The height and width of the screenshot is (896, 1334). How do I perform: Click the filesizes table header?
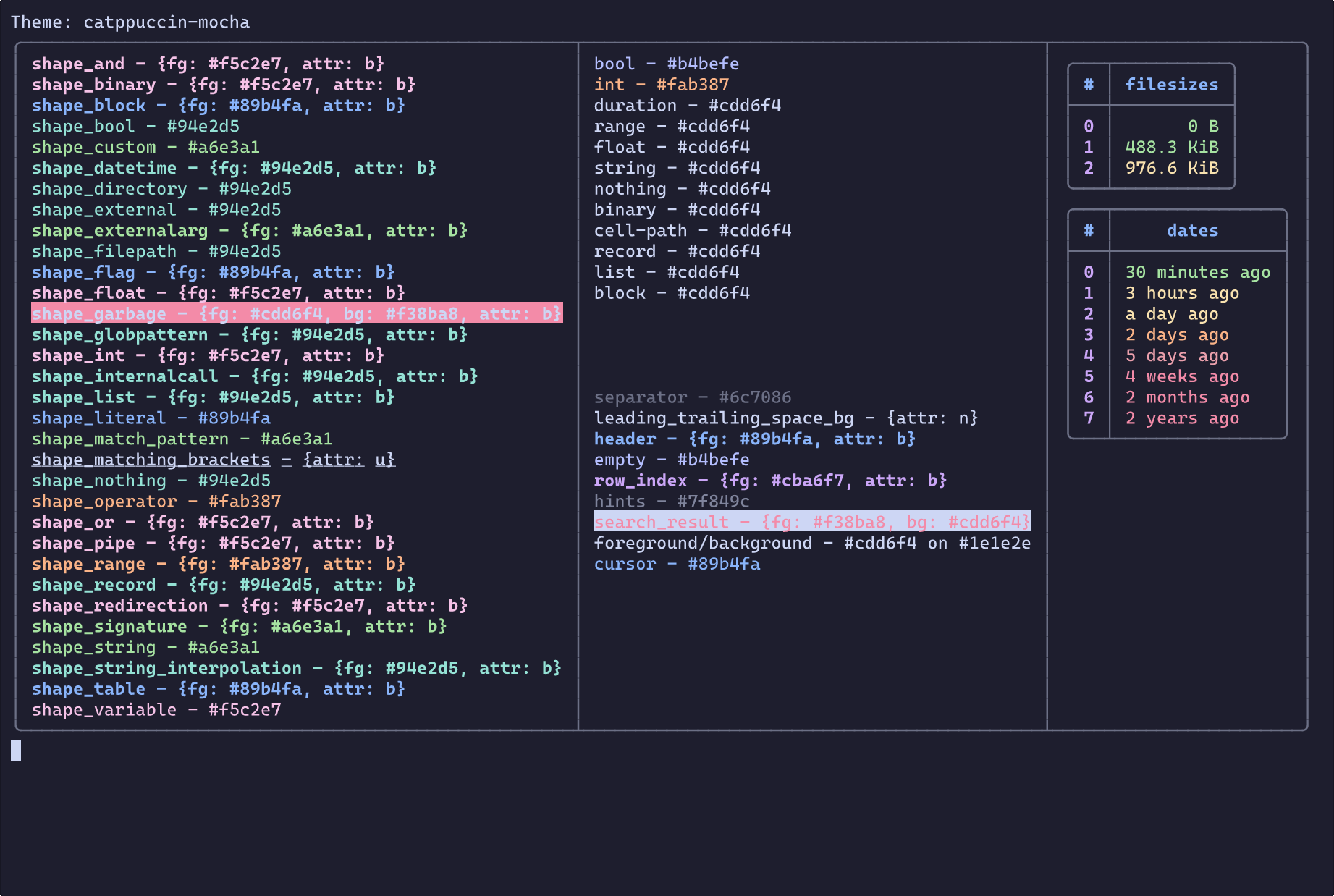(1172, 85)
